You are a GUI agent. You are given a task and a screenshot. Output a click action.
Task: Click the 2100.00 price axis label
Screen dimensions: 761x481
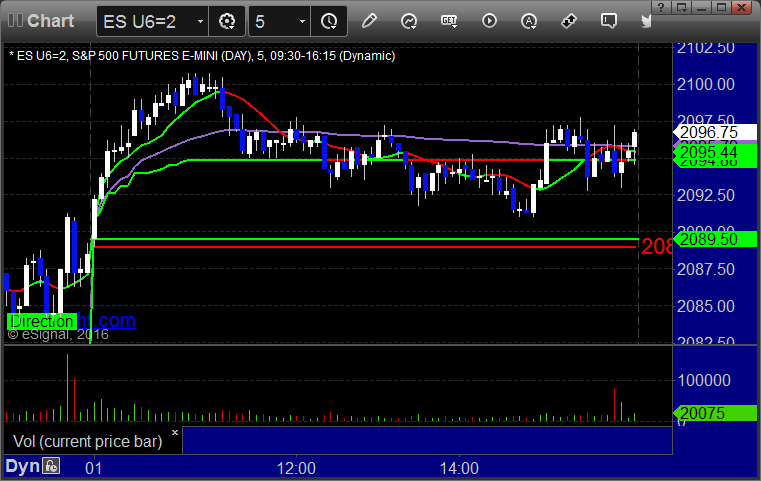click(706, 84)
